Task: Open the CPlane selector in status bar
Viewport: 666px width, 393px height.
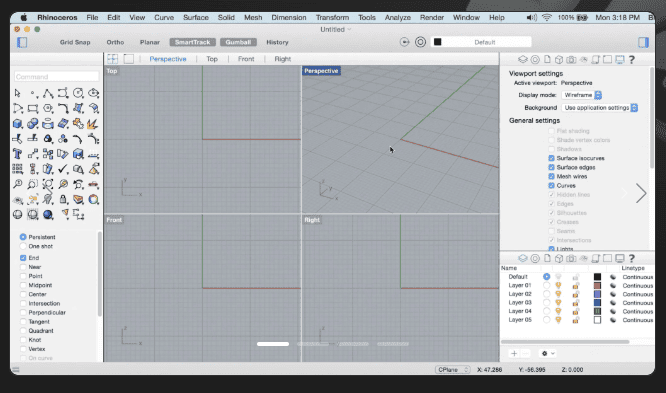Action: [x=452, y=370]
